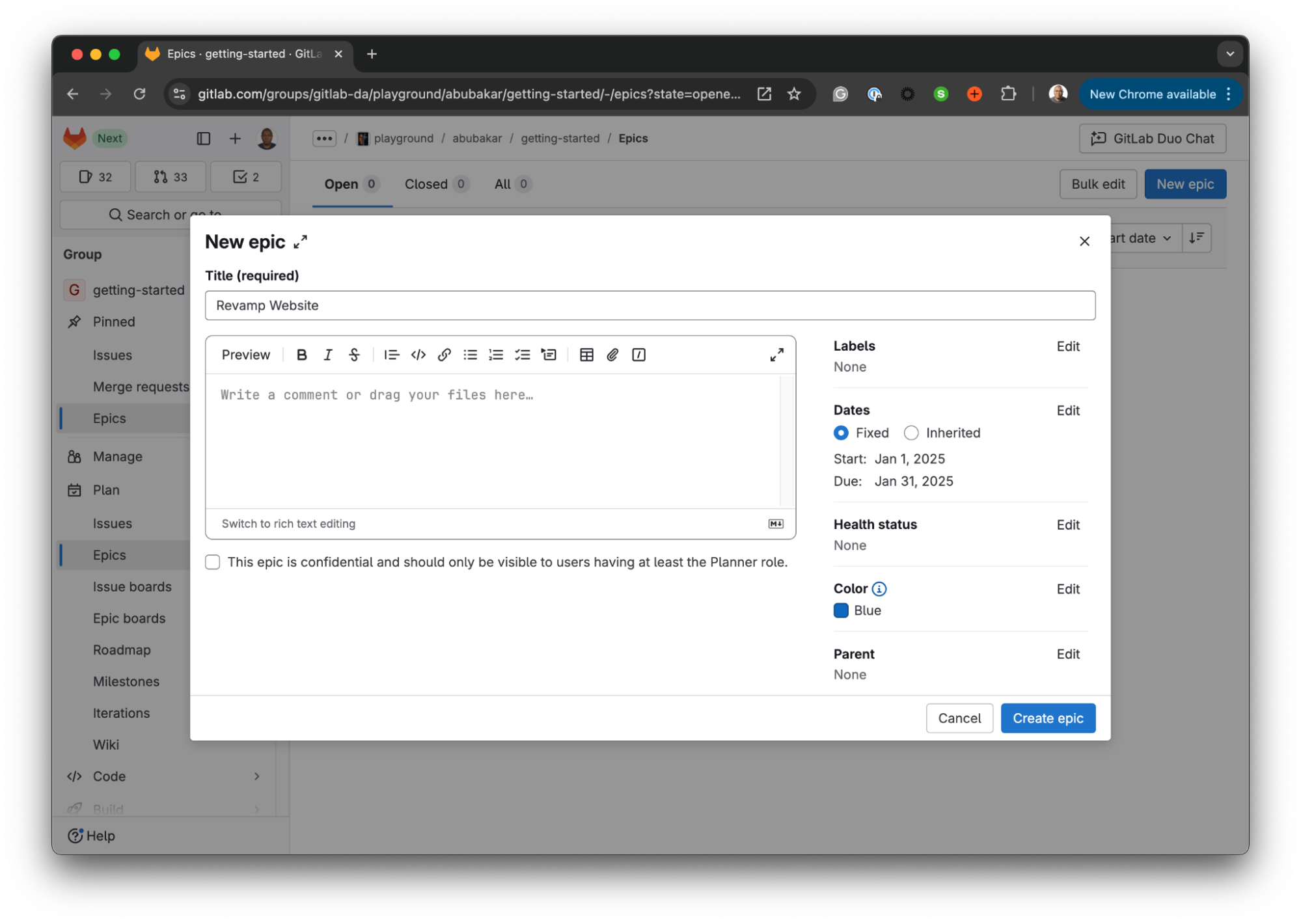Click the ordered list icon
The image size is (1301, 924).
point(495,354)
